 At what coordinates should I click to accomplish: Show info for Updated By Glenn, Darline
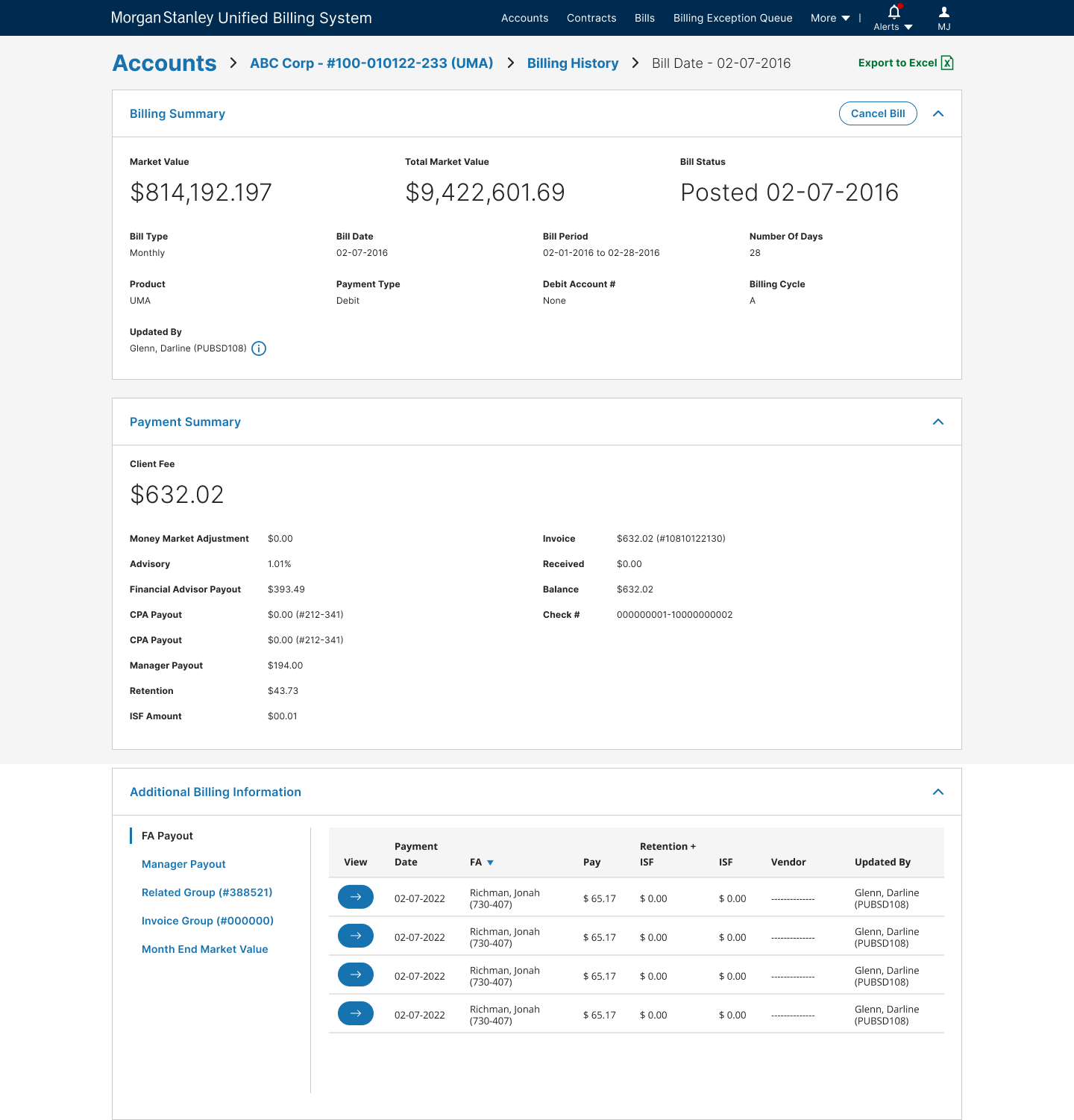pos(259,348)
